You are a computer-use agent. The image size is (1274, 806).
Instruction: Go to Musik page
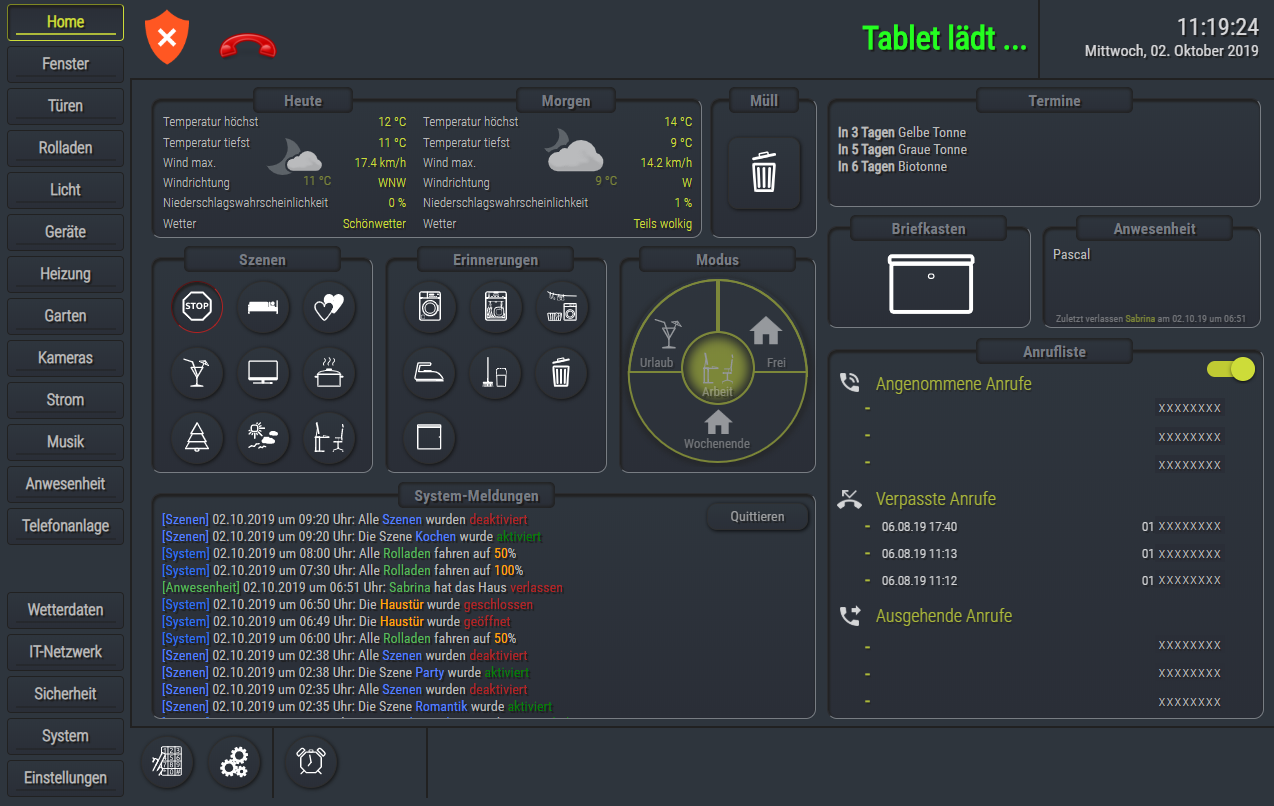(x=66, y=442)
